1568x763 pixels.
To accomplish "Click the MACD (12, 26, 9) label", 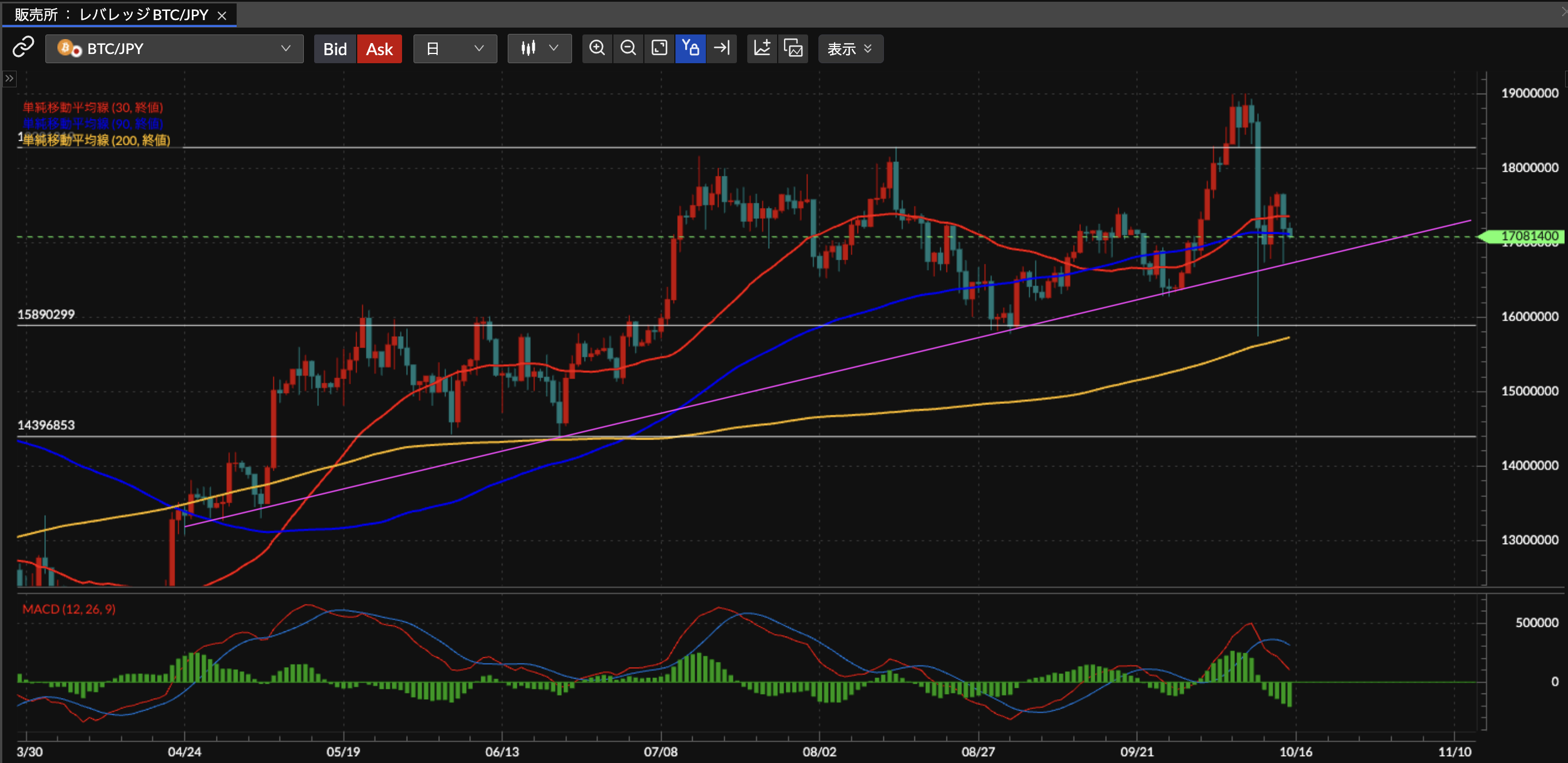I will tap(69, 609).
